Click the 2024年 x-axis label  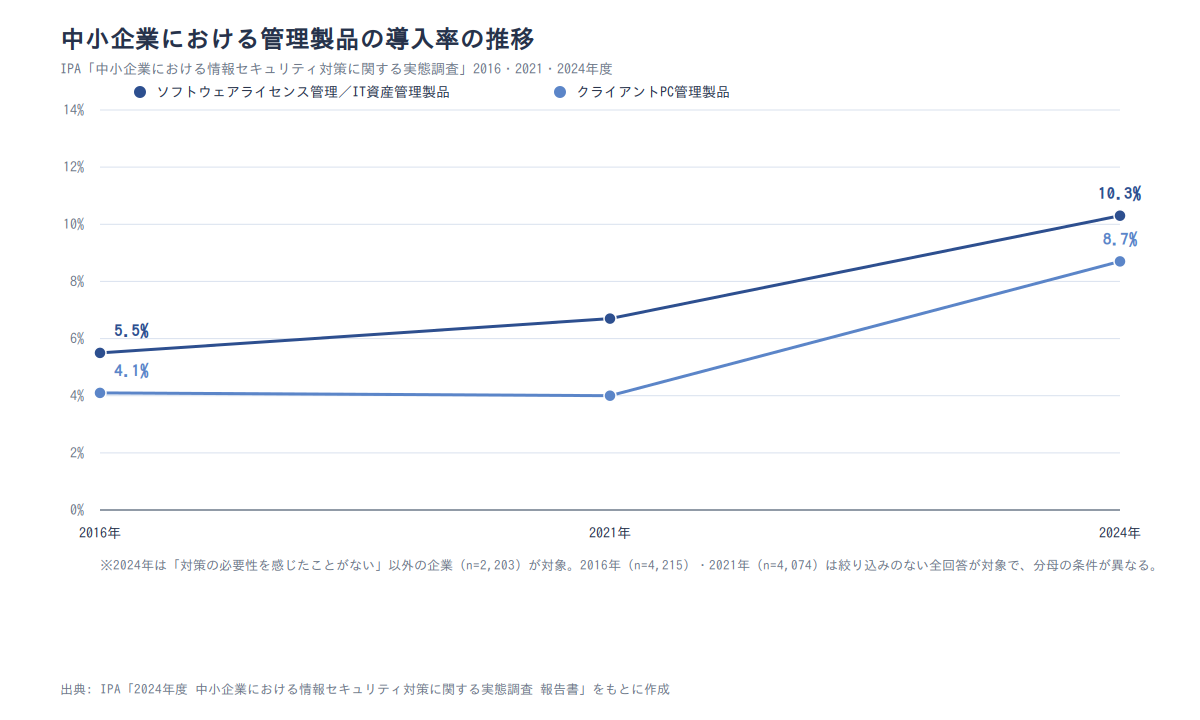[x=1119, y=532]
